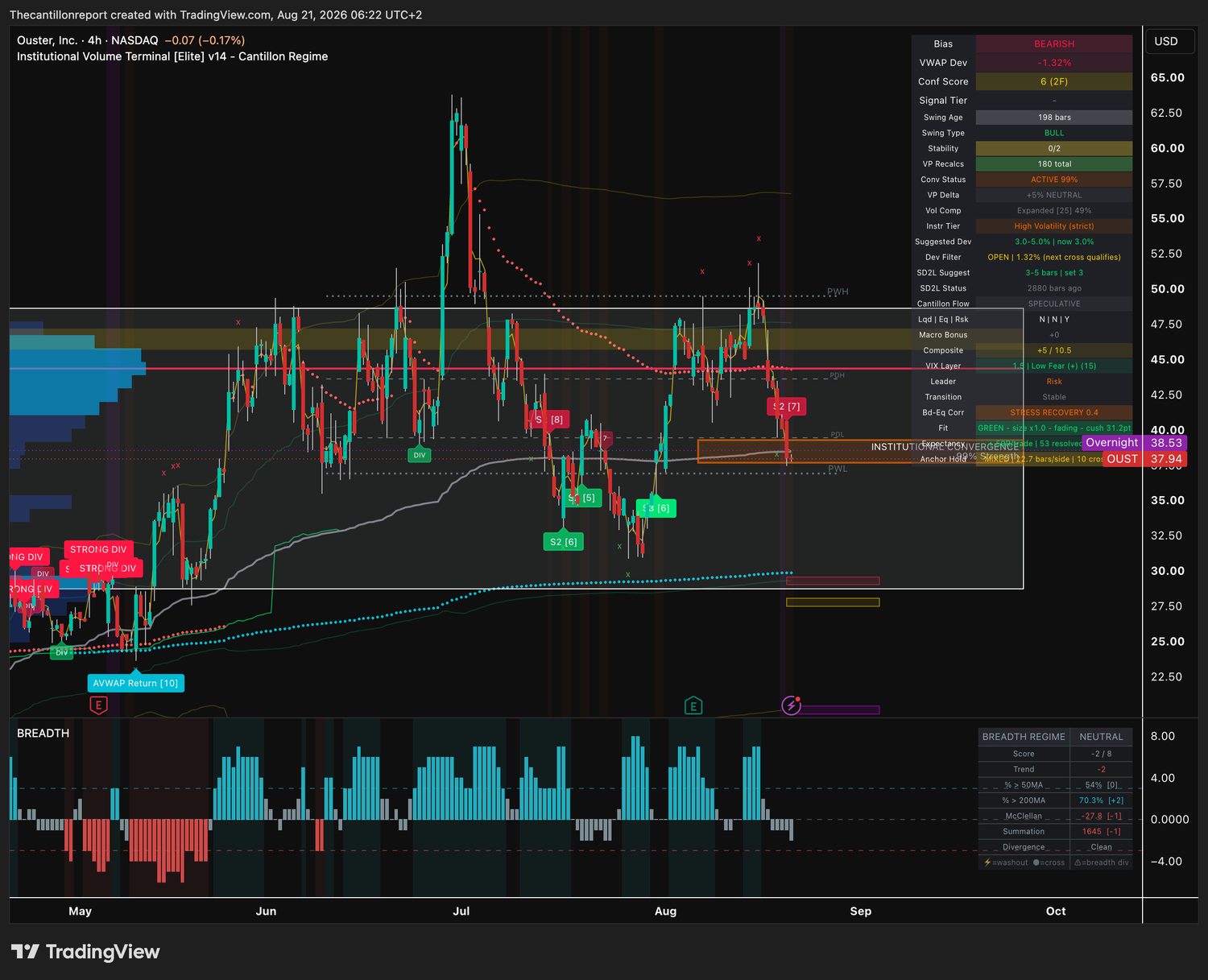Click the Dev Filter OPEN value

pos(1054,258)
